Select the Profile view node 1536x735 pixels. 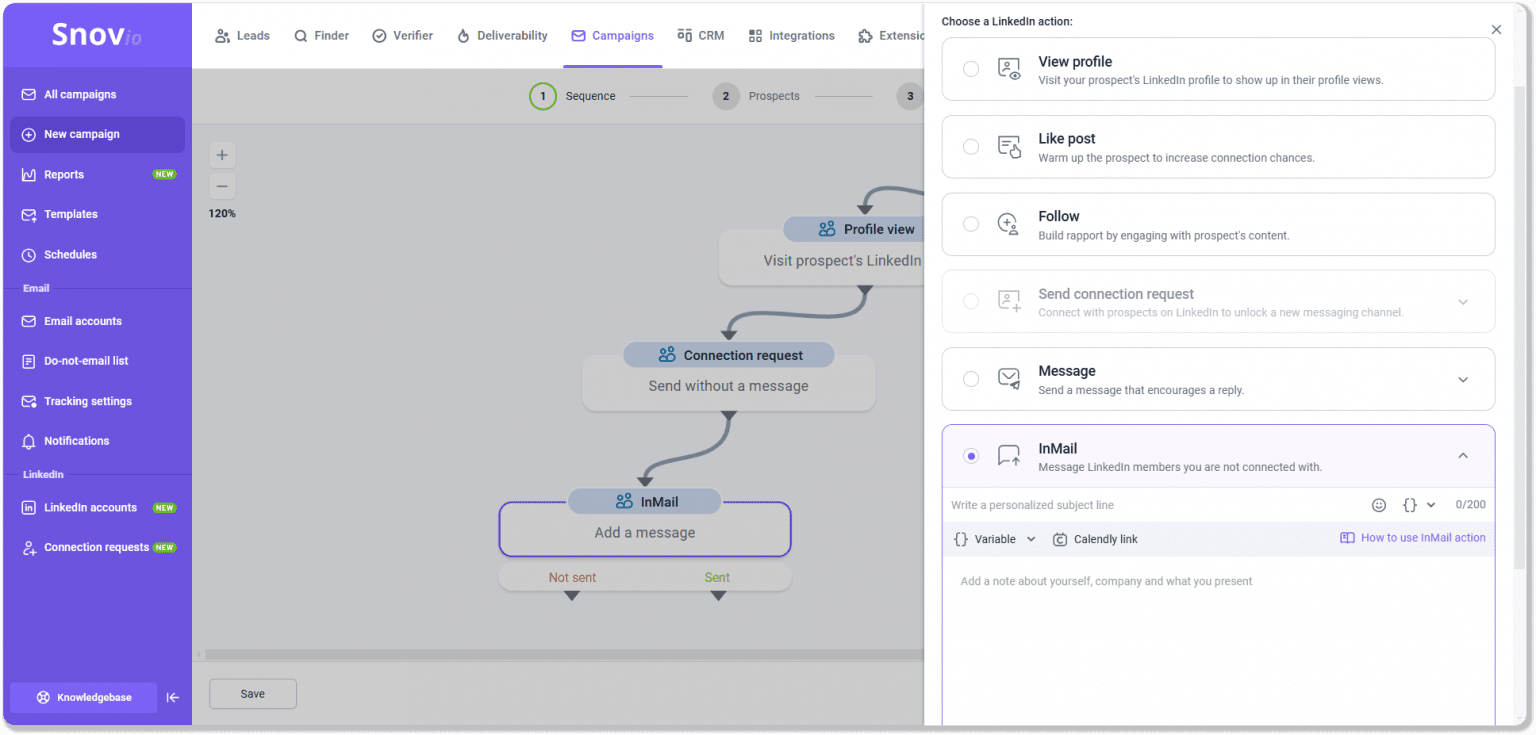[x=821, y=250]
